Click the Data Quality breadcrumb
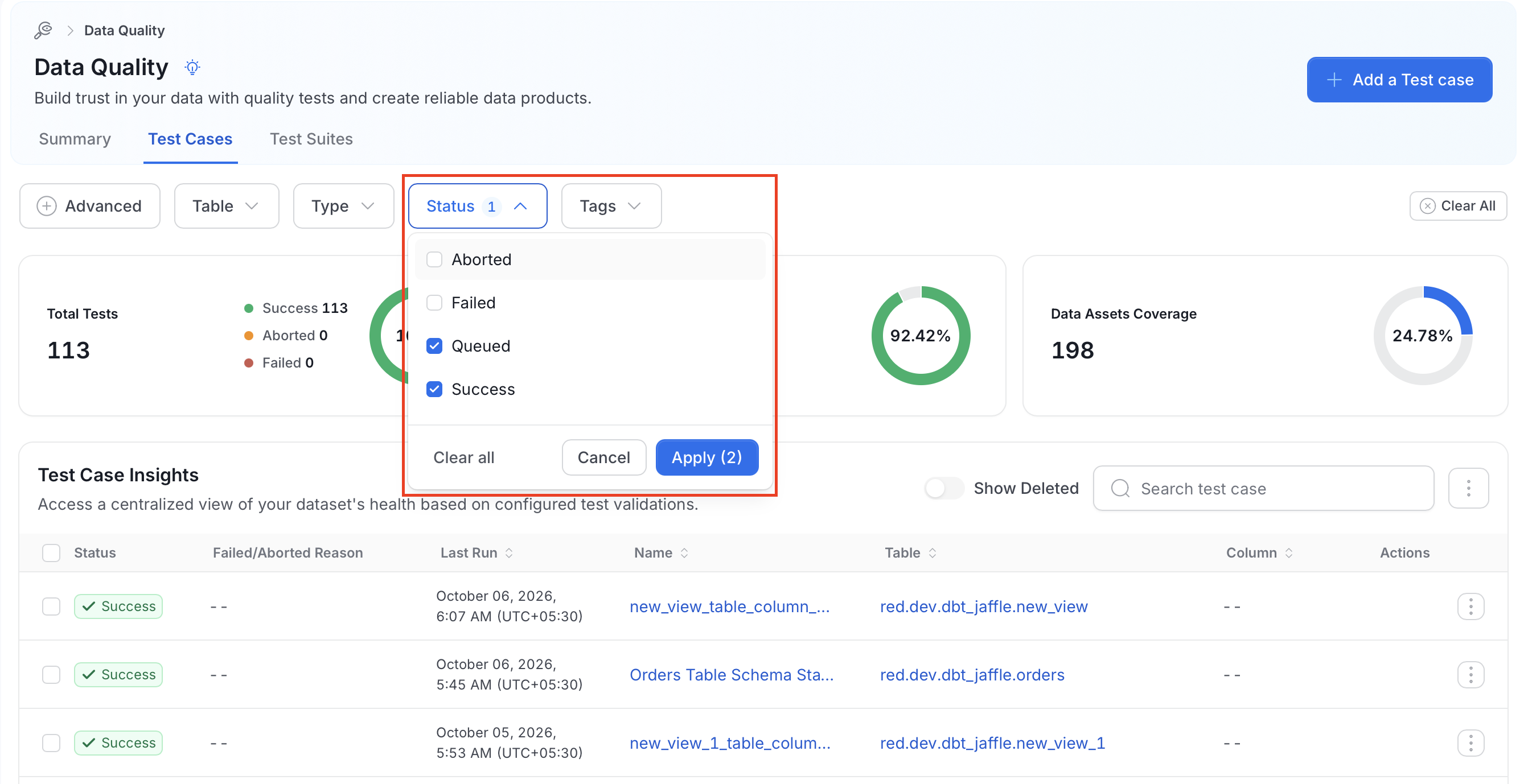The width and height of the screenshot is (1528, 784). [125, 30]
